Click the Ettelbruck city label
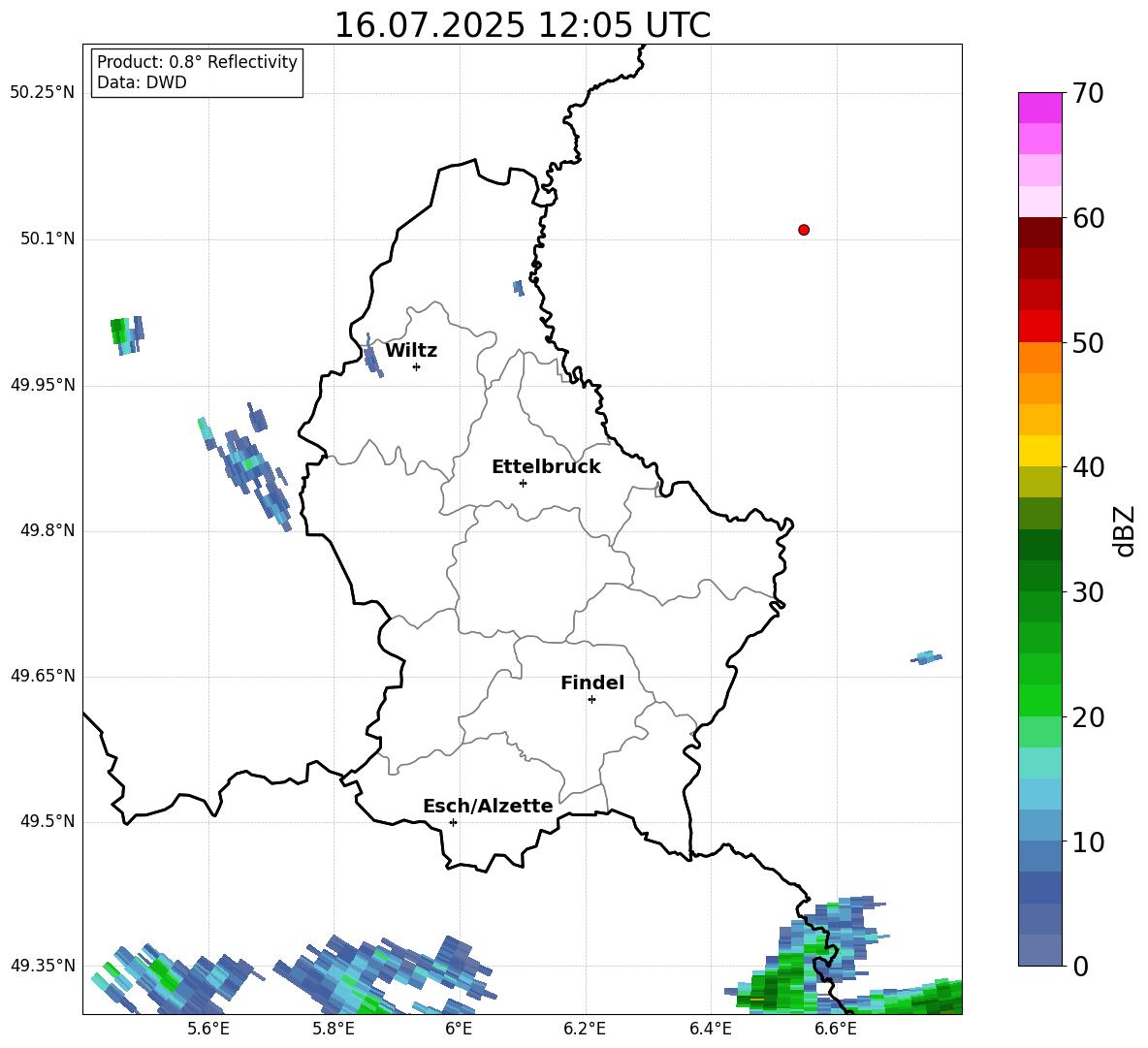Image resolution: width=1148 pixels, height=1048 pixels. coord(546,467)
